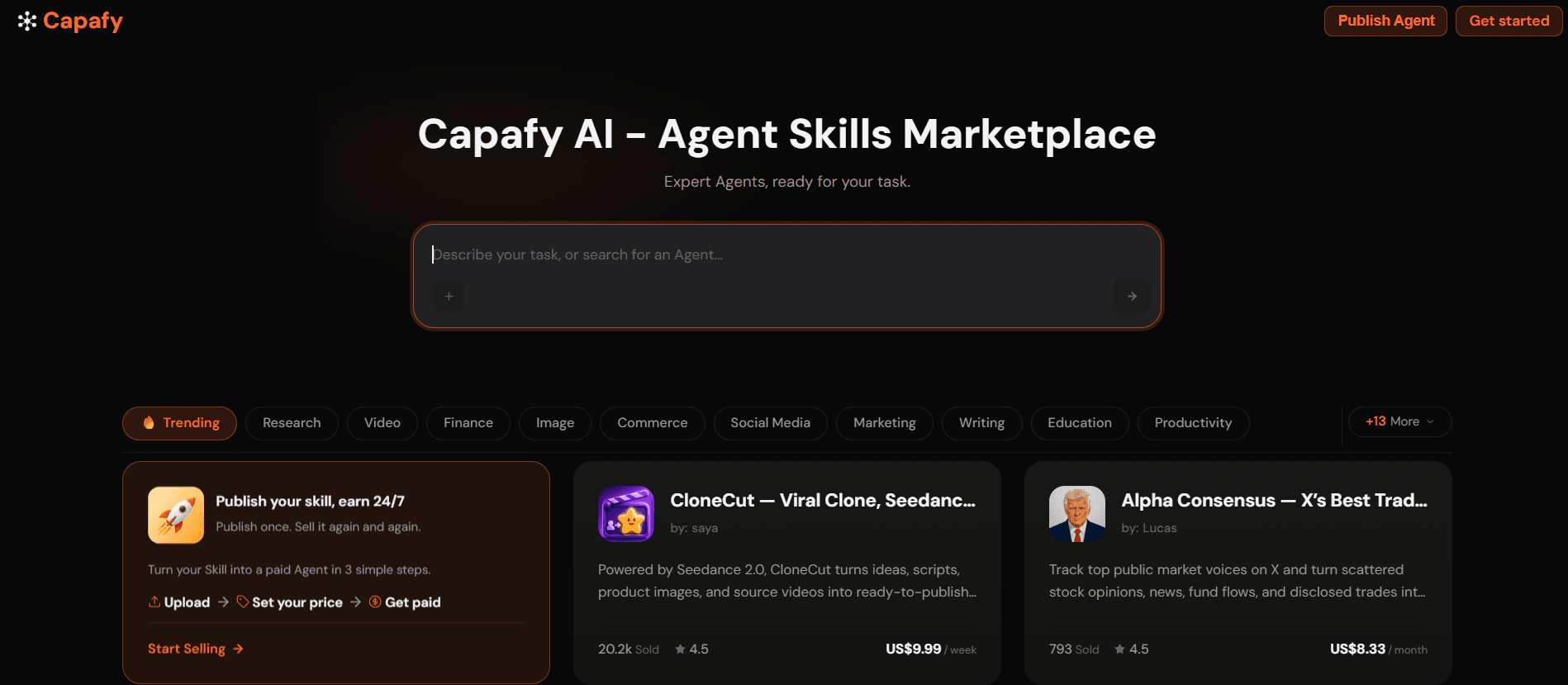The image size is (1568, 685).
Task: Click the flame icon on the Trending tab
Action: 149,423
